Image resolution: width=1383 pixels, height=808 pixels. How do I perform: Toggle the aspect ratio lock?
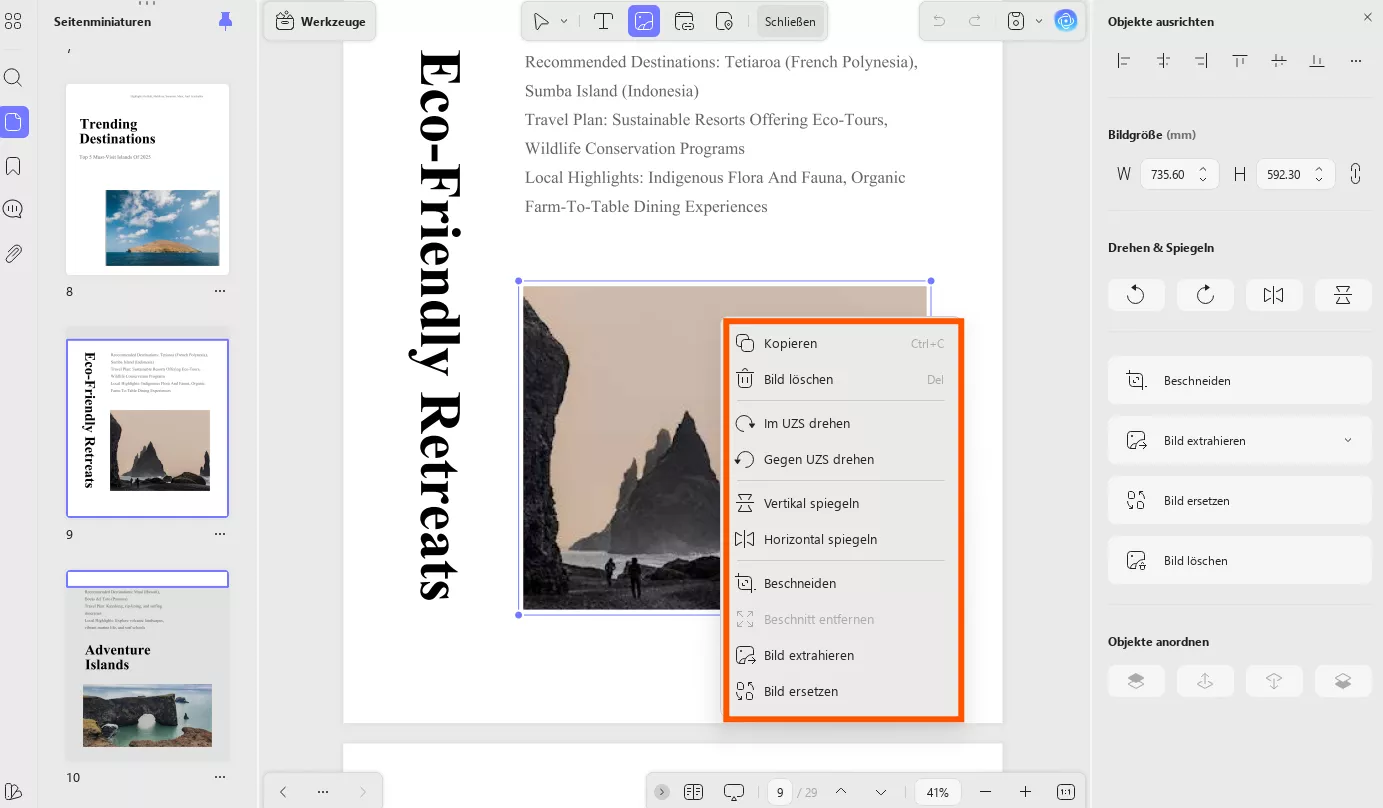pos(1355,174)
